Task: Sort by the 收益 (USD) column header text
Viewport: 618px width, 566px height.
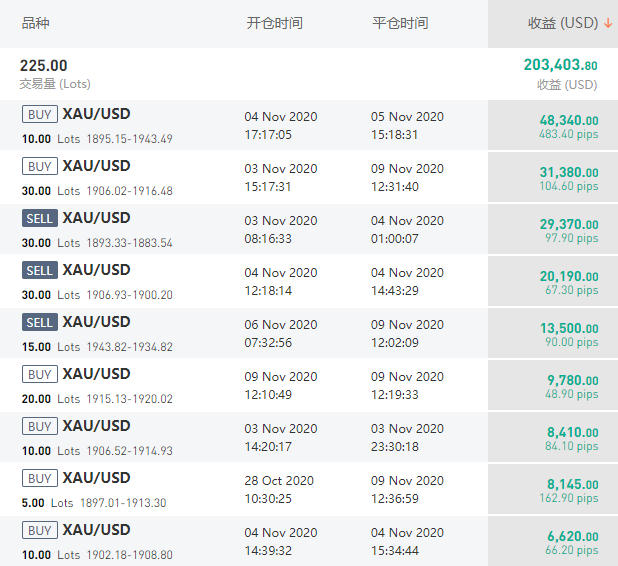Action: click(562, 23)
